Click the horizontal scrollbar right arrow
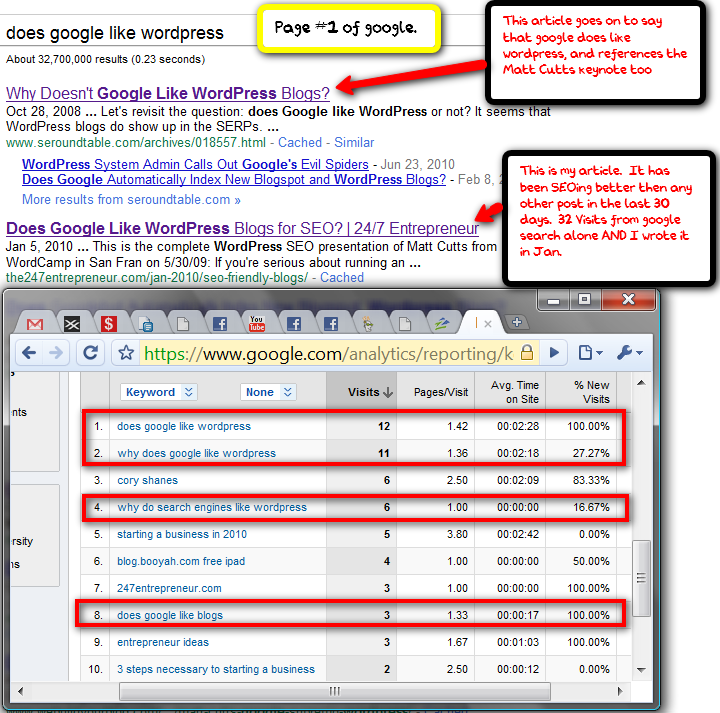The image size is (720, 713). coord(620,691)
